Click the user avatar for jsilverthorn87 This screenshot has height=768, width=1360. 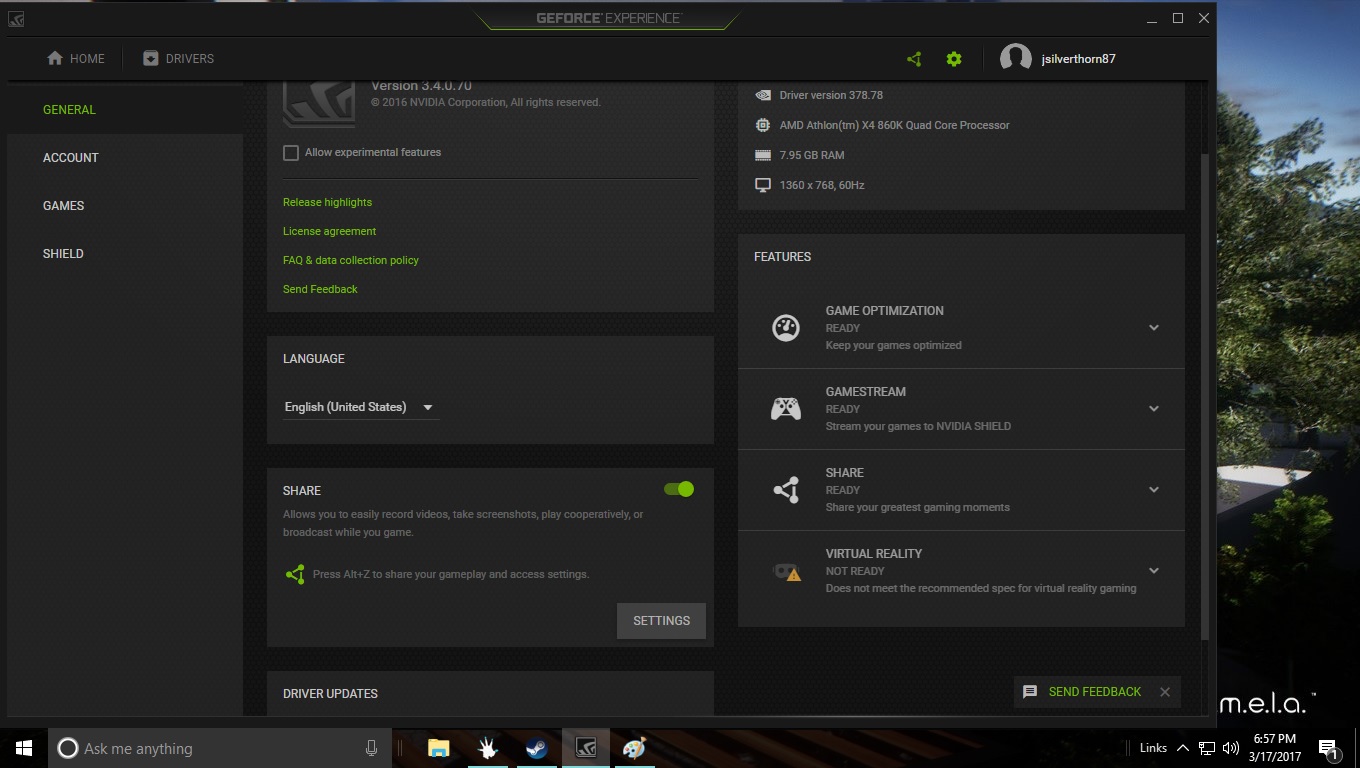pyautogui.click(x=1016, y=59)
